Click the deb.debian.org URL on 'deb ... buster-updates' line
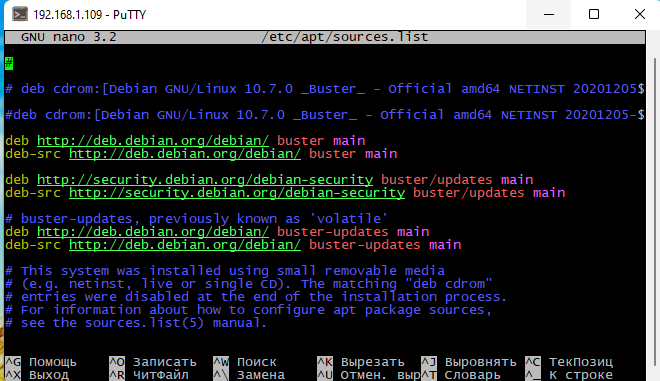The width and height of the screenshot is (660, 381). (x=153, y=232)
